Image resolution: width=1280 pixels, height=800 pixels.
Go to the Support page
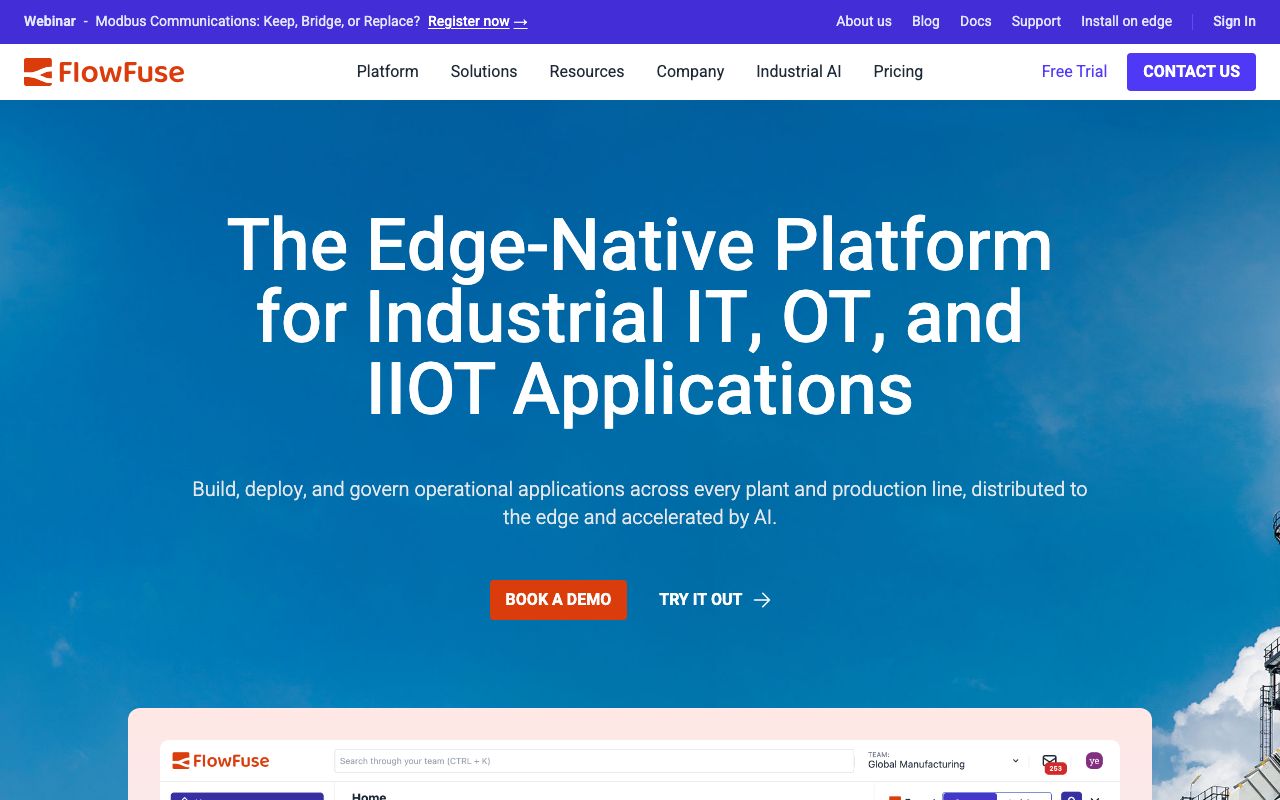1036,21
